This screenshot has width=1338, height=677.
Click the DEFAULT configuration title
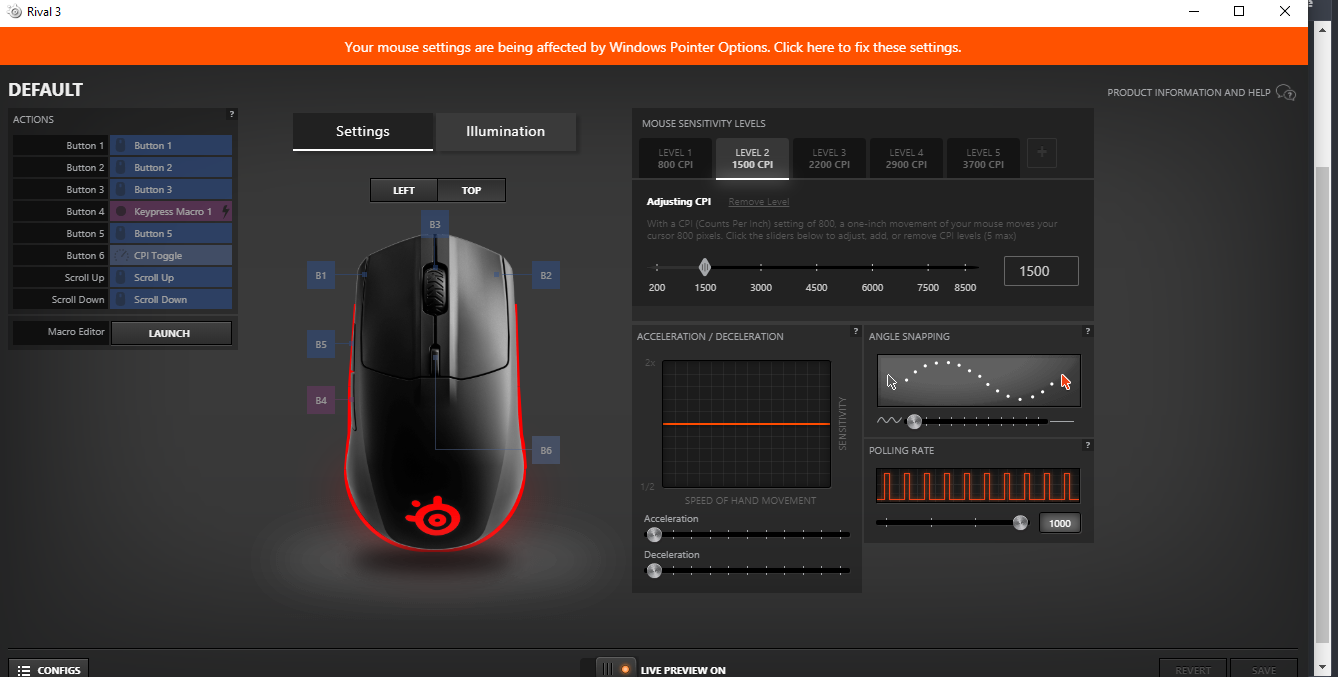[x=45, y=89]
